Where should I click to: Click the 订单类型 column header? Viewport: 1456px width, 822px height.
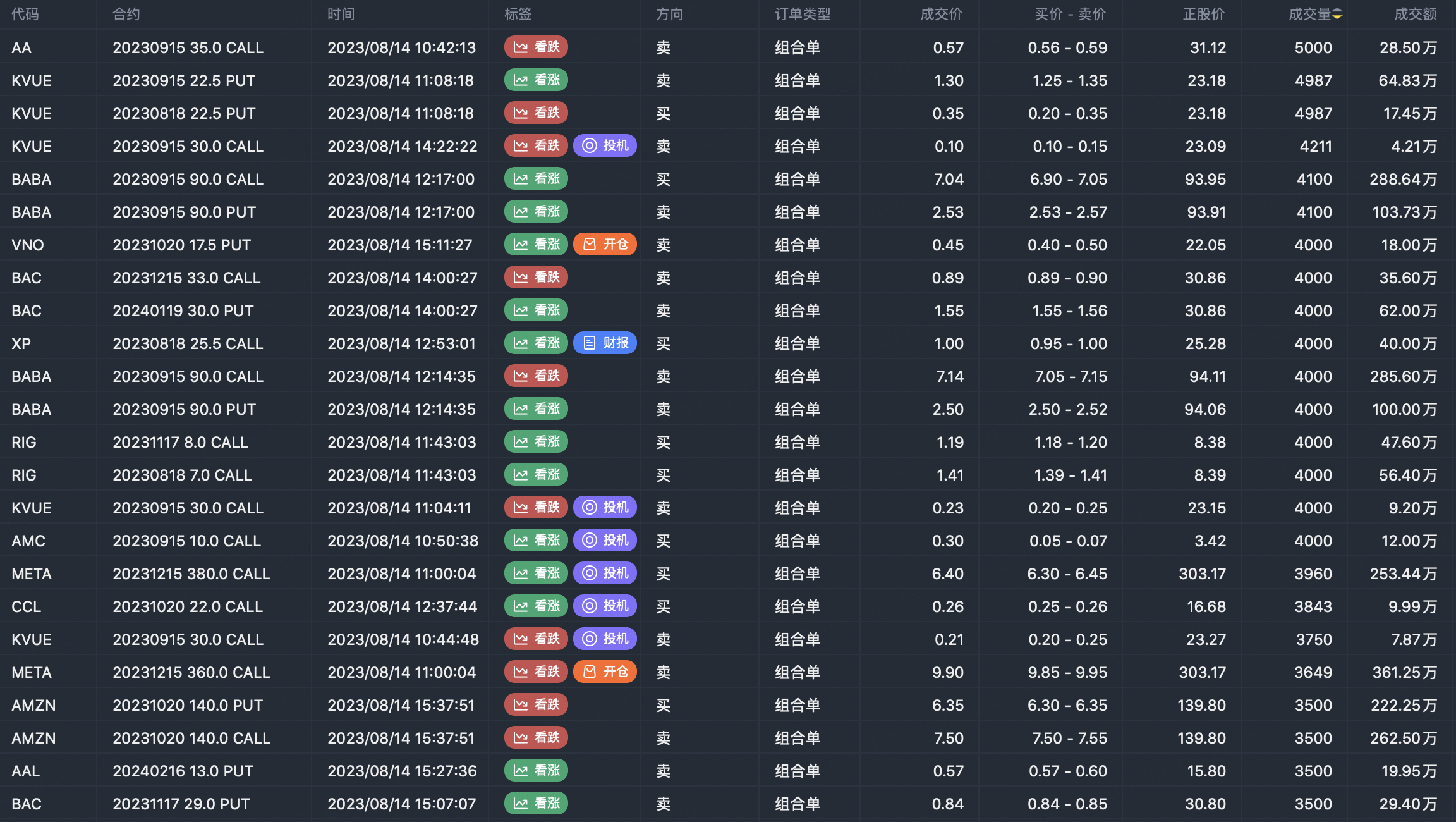(803, 15)
